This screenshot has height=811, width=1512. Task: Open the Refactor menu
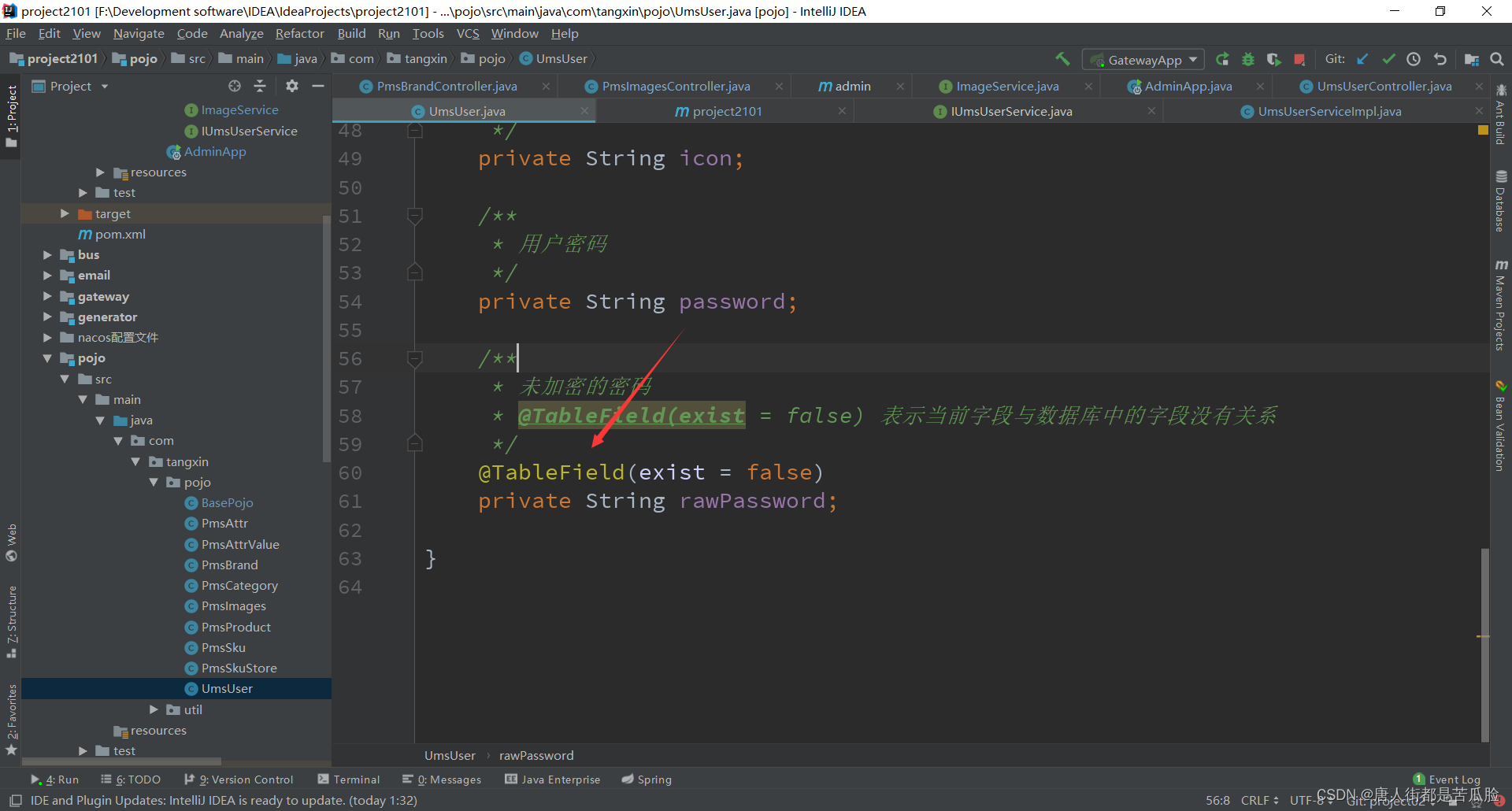click(x=299, y=33)
